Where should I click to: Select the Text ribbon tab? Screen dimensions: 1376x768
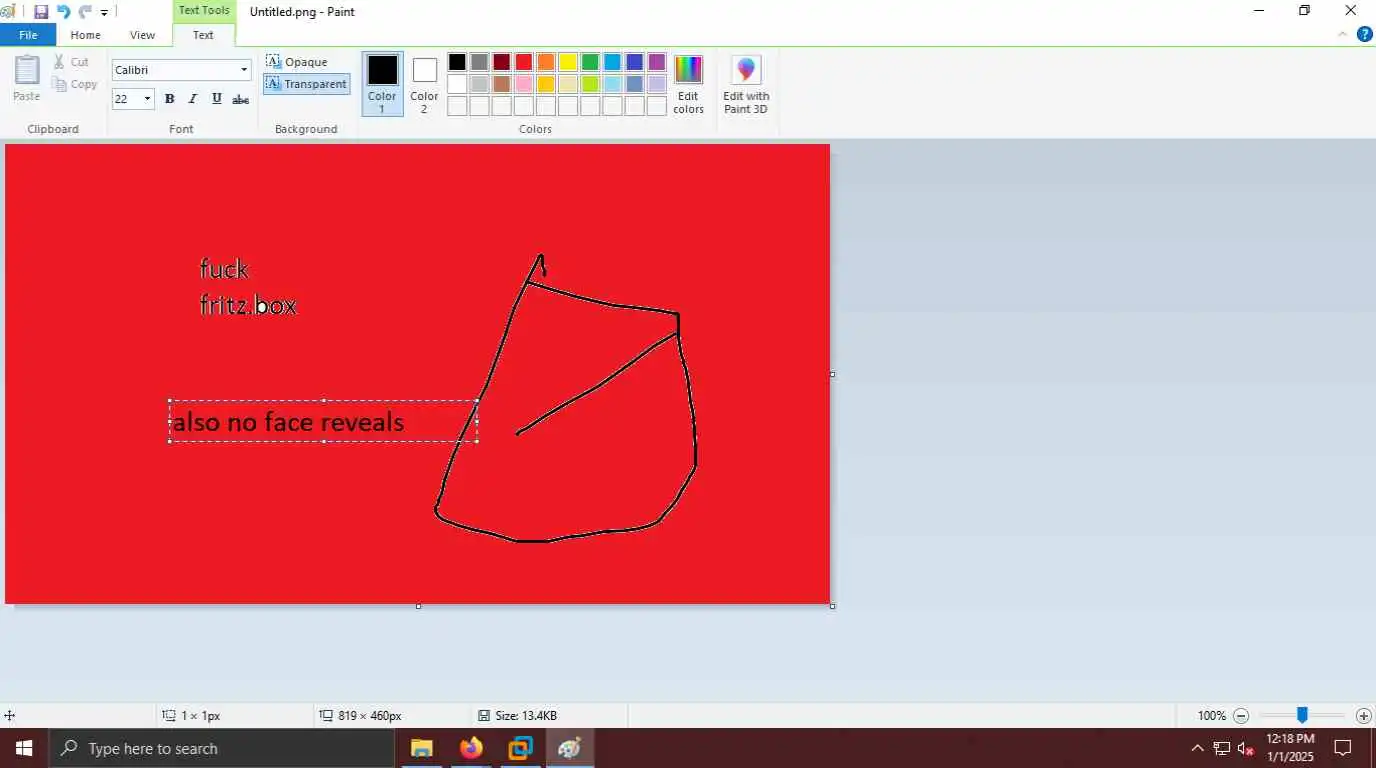tap(203, 35)
